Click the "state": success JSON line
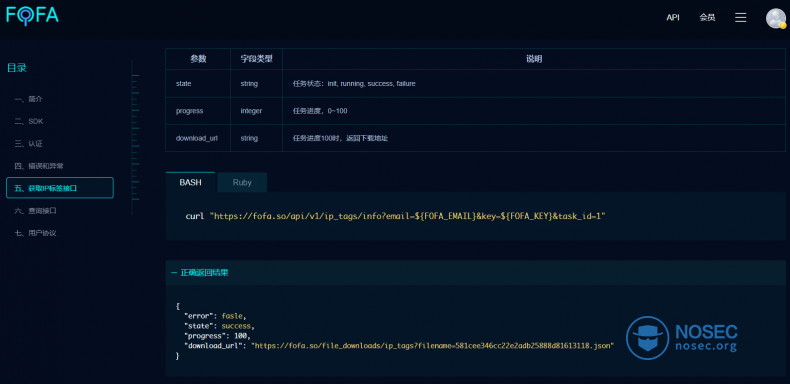The height and width of the screenshot is (384, 790). pyautogui.click(x=219, y=326)
